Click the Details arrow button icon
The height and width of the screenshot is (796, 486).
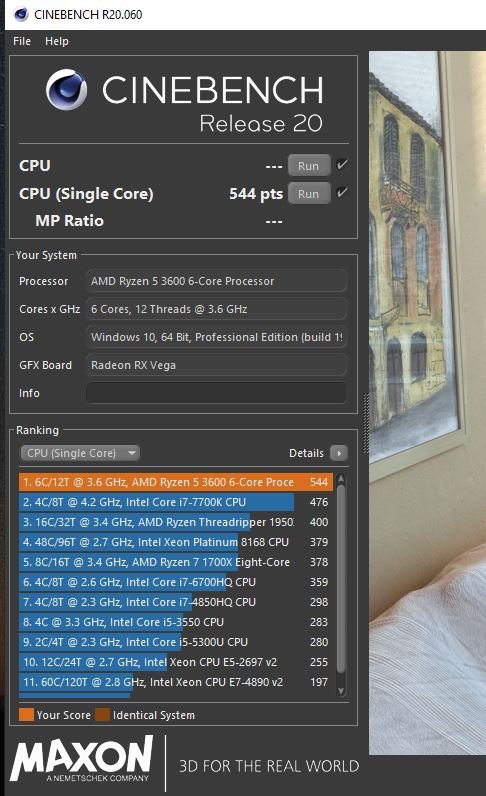click(339, 453)
